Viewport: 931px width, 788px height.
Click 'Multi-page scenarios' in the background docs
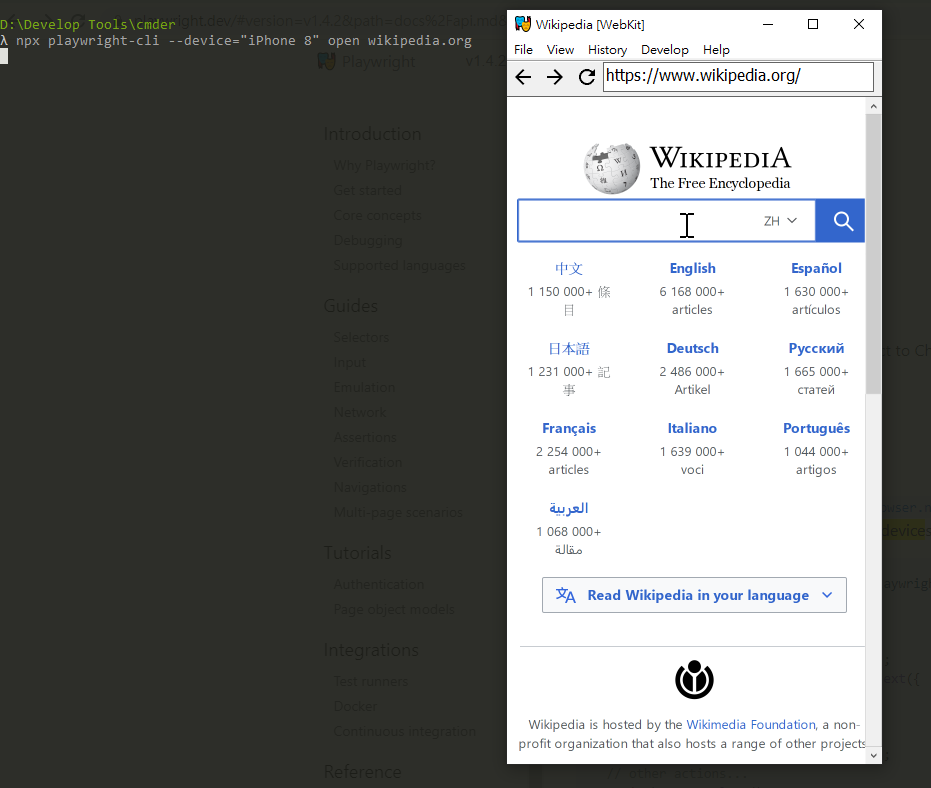click(x=398, y=512)
